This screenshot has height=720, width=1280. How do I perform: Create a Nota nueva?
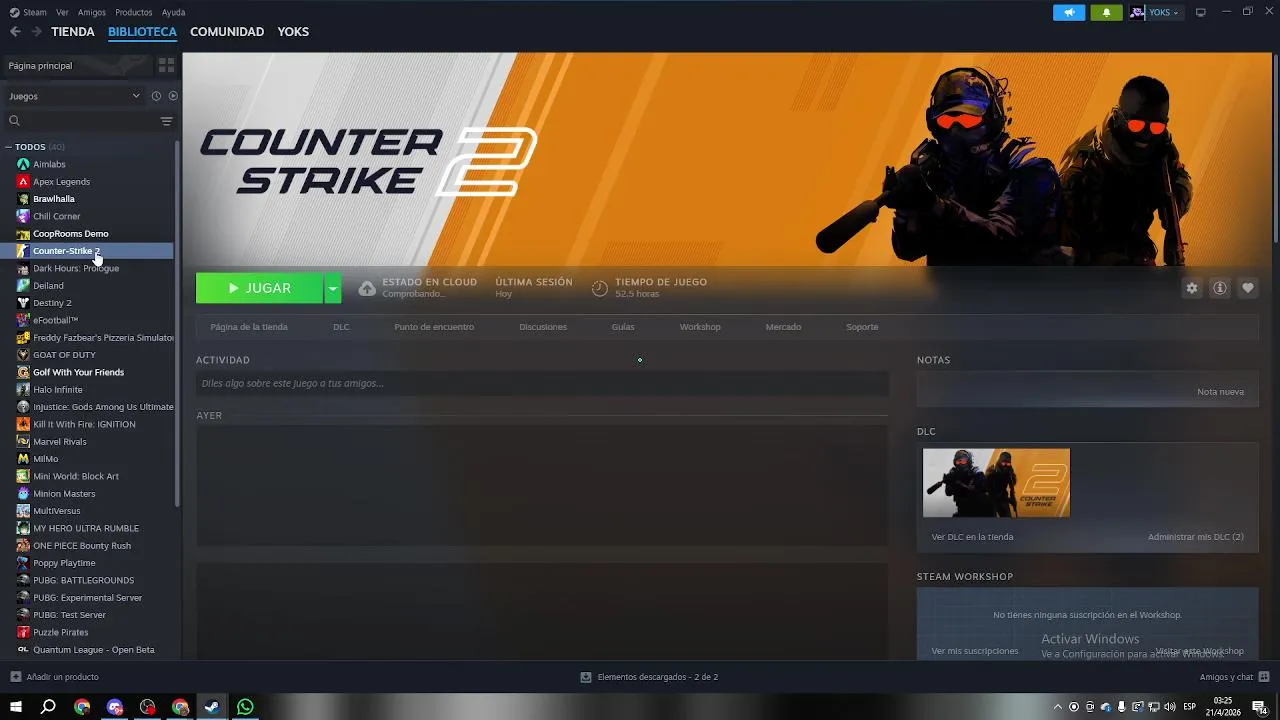pos(1220,392)
